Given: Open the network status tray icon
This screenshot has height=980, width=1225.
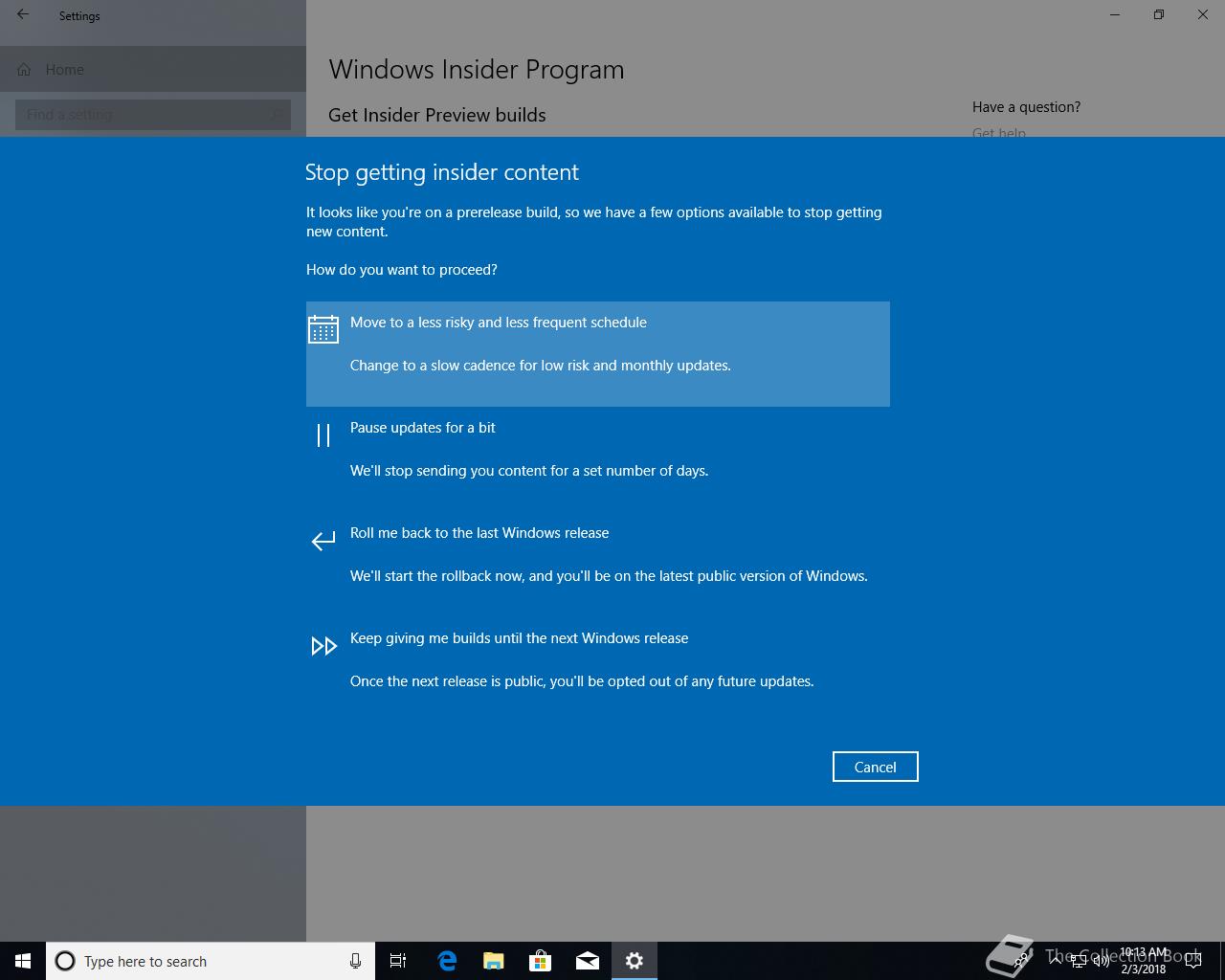Looking at the screenshot, I should (1079, 961).
